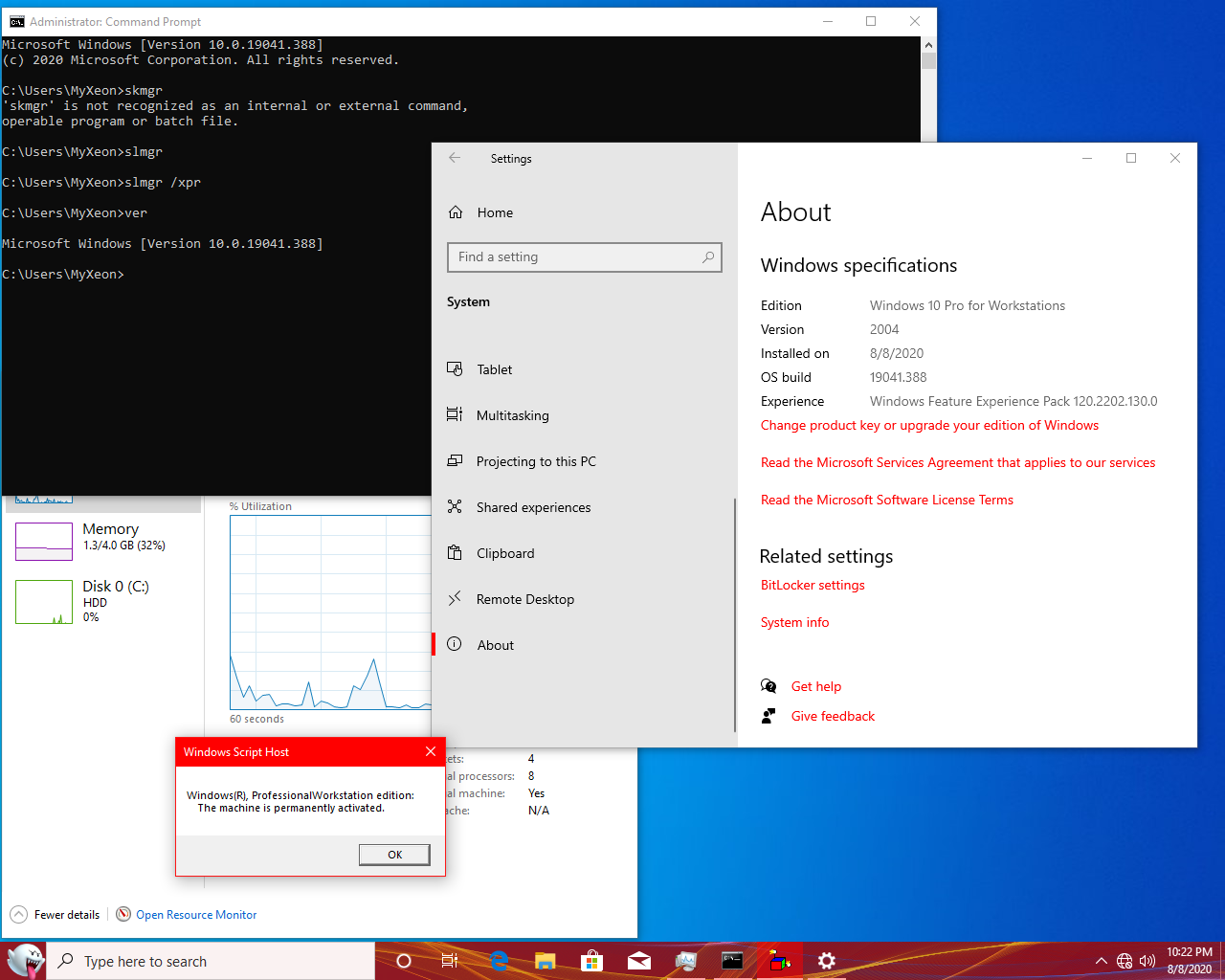
Task: Click Windows 10 Pro for Workstations text
Action: (968, 305)
